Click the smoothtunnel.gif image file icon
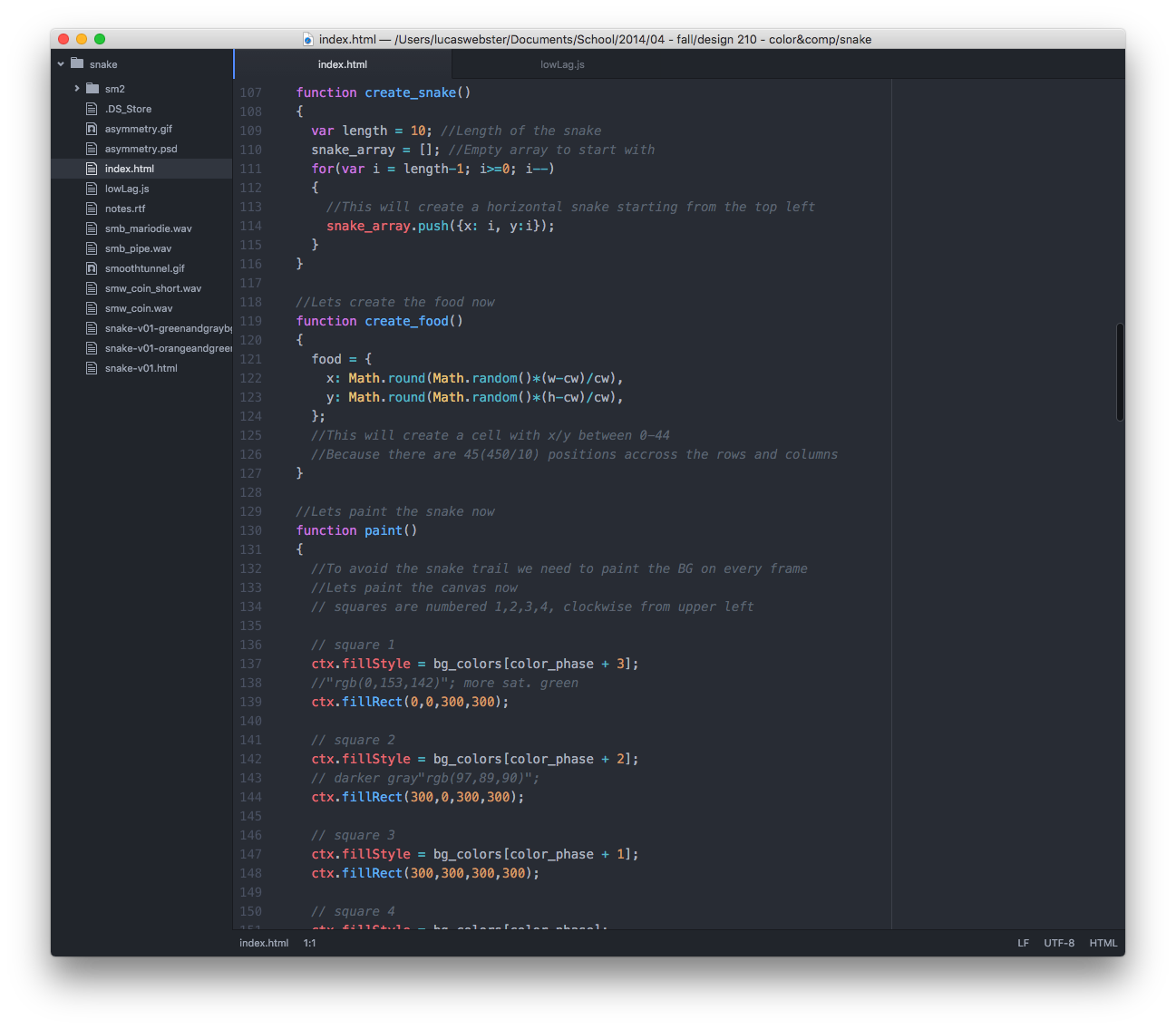The width and height of the screenshot is (1176, 1029). click(92, 268)
